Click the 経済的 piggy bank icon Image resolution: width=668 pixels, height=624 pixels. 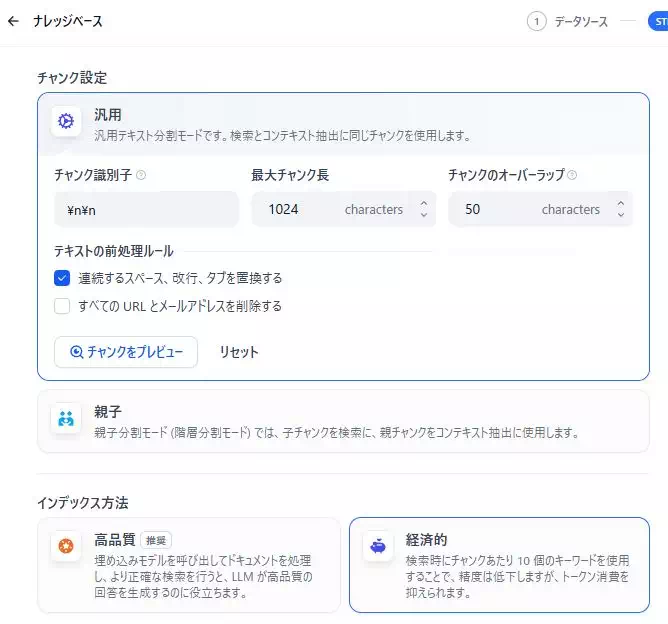pos(377,546)
